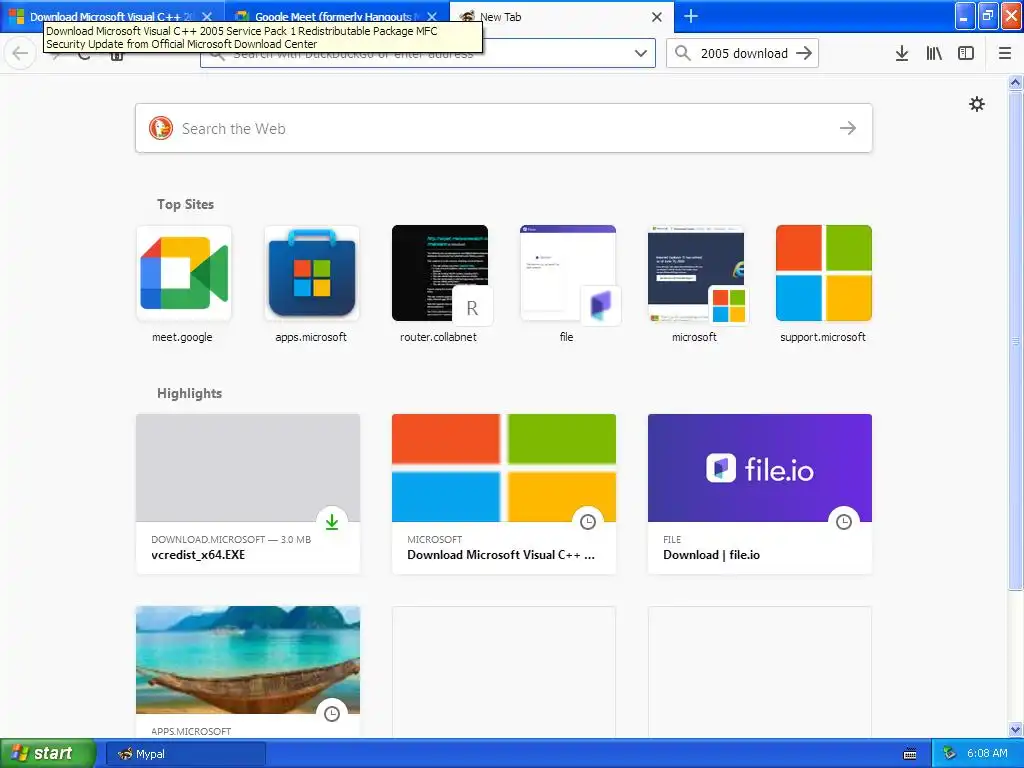The image size is (1024, 768).
Task: Open vcredist_x64.EXE highlight card
Action: [x=248, y=494]
